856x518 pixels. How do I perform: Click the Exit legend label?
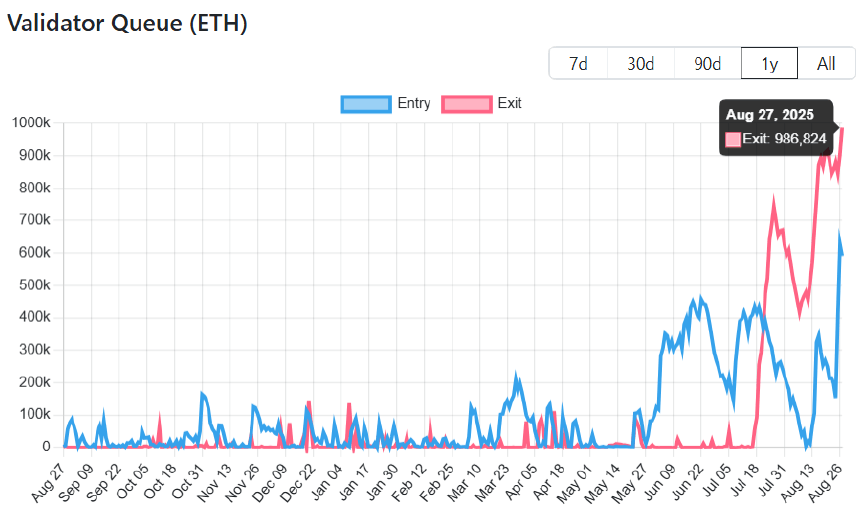pos(509,103)
